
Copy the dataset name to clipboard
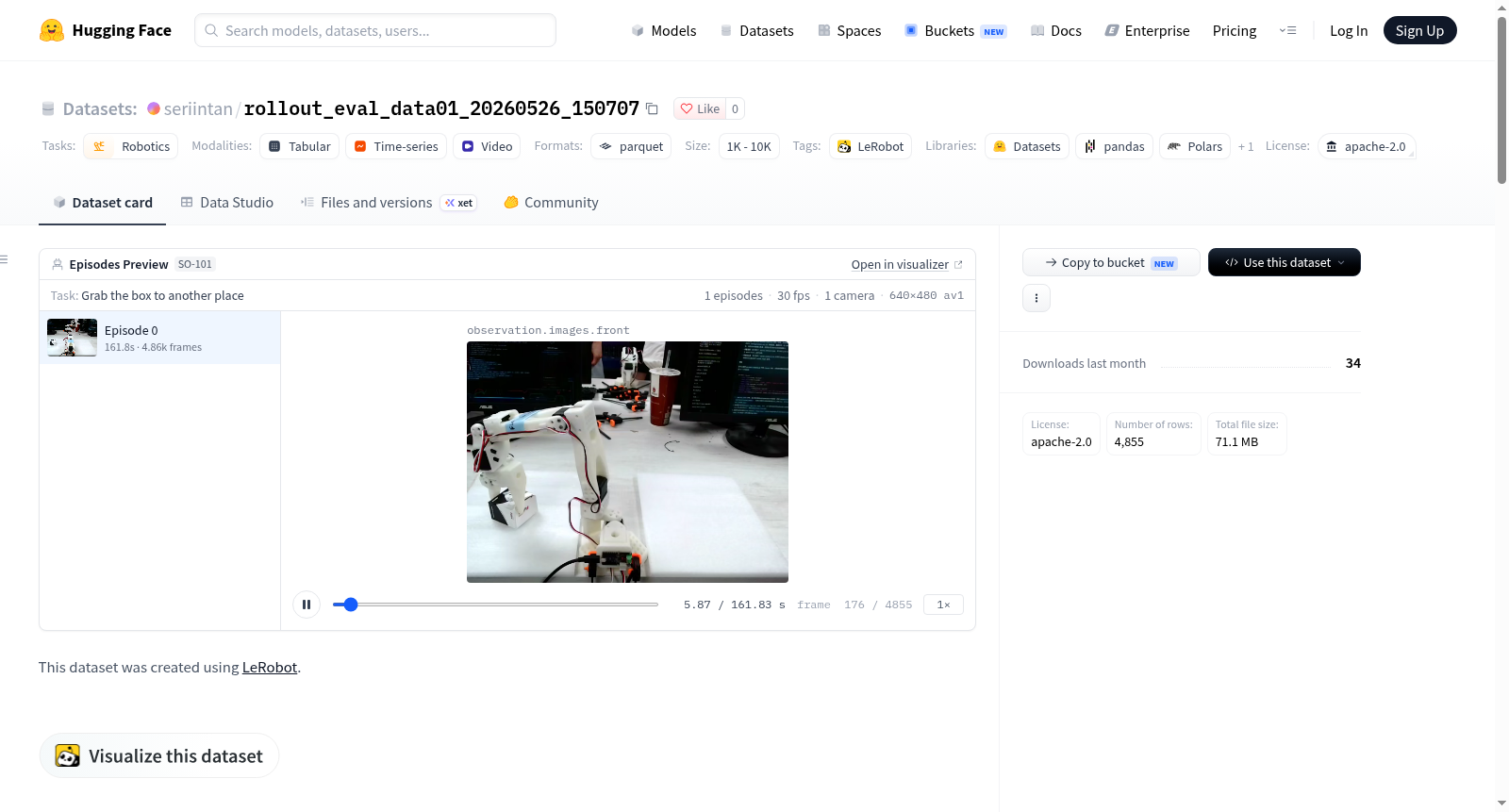pyautogui.click(x=652, y=108)
